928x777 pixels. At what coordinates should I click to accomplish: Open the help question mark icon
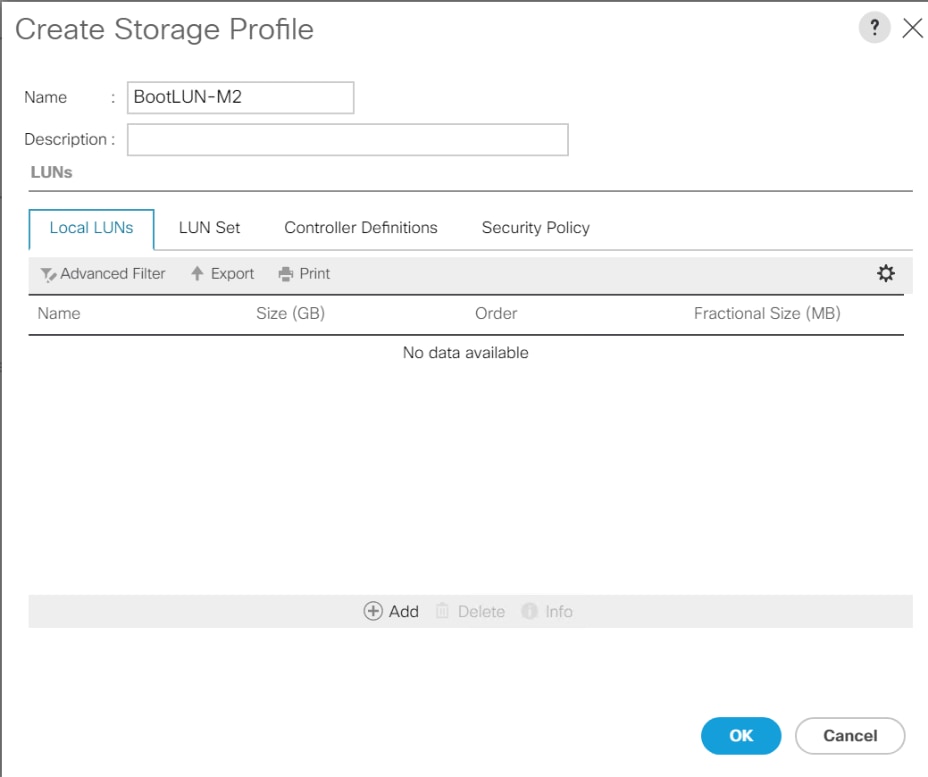[874, 27]
